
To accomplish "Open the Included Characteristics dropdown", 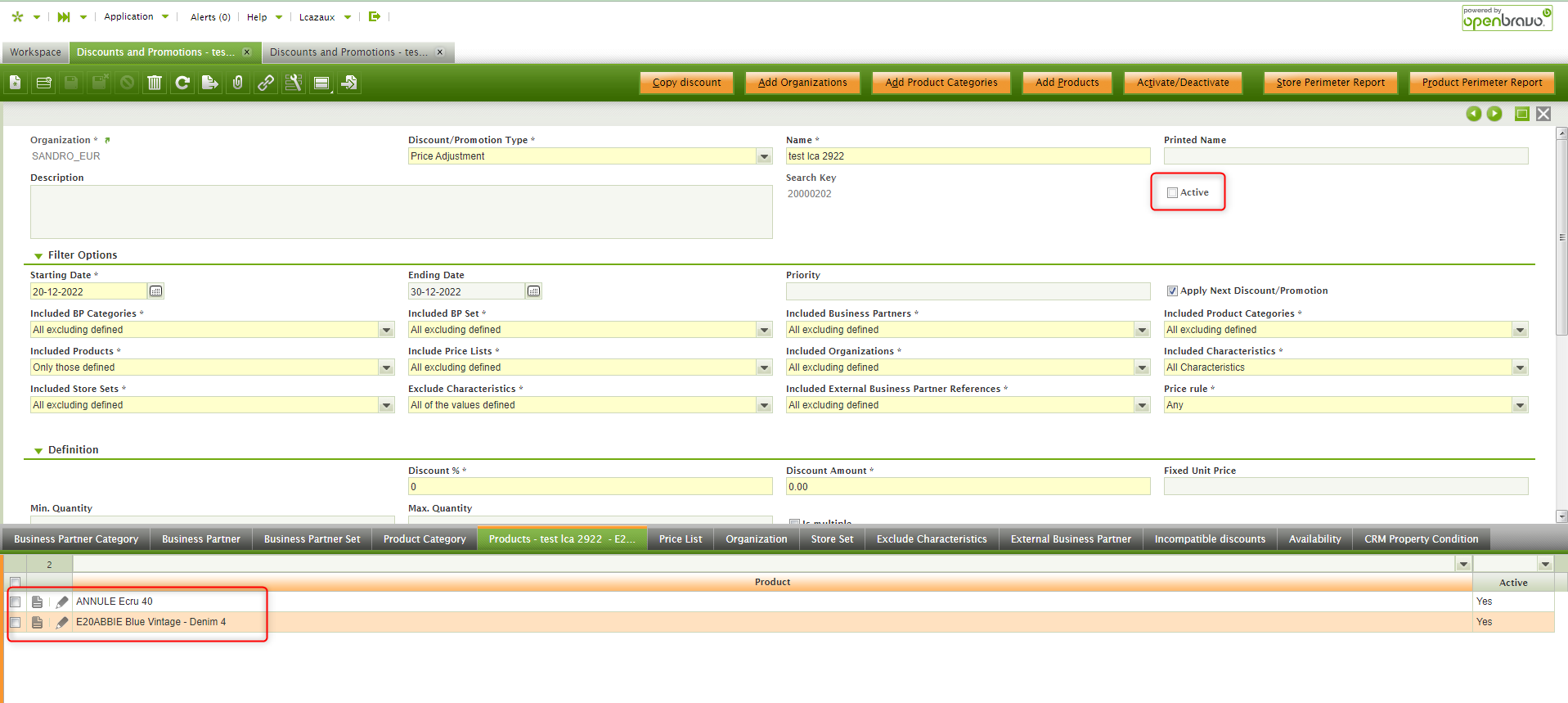I will tap(1520, 367).
